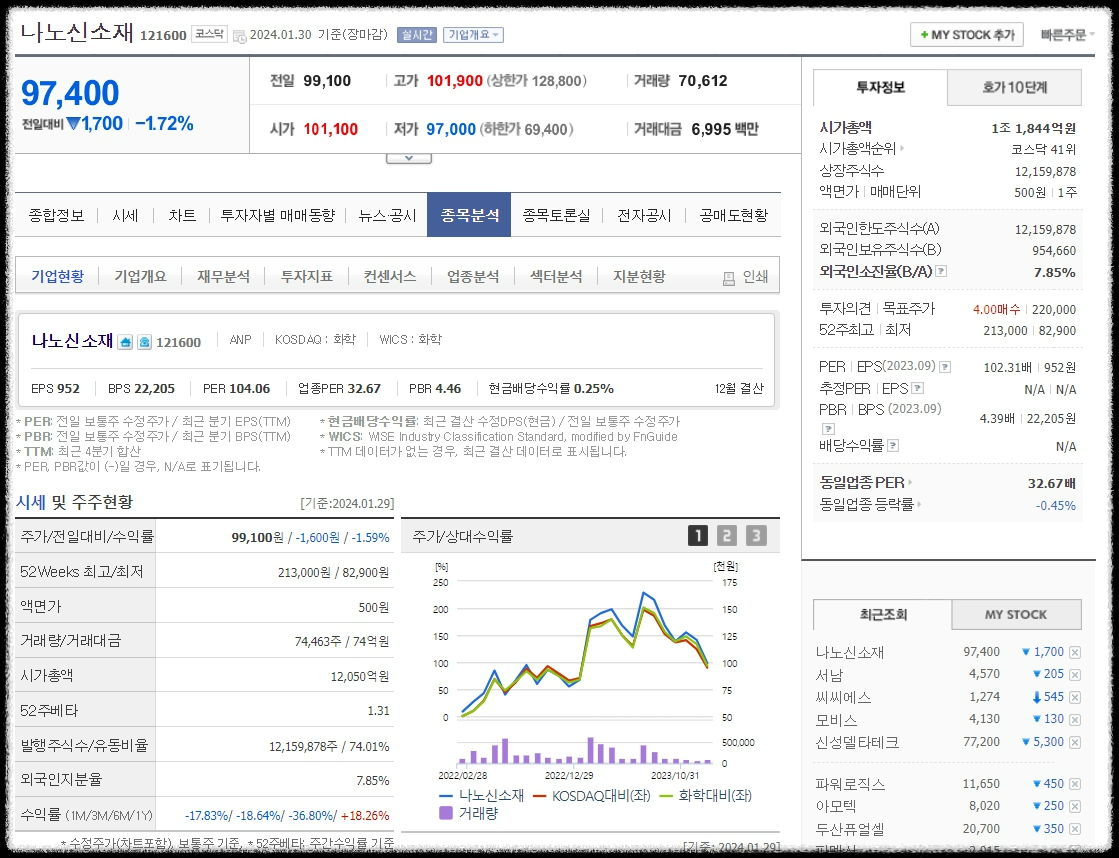Open the 시세 tab
The height and width of the screenshot is (858, 1119).
point(125,215)
